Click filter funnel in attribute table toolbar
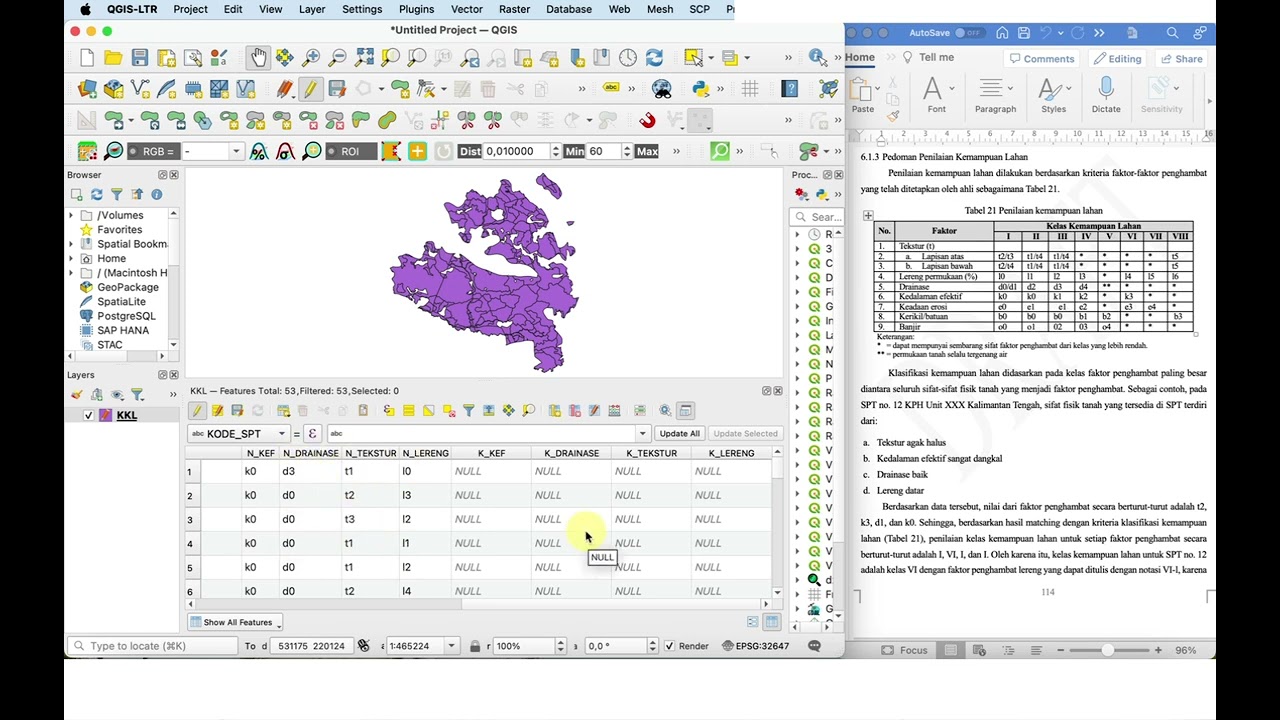Screen dimensions: 1280x720 pos(468,411)
